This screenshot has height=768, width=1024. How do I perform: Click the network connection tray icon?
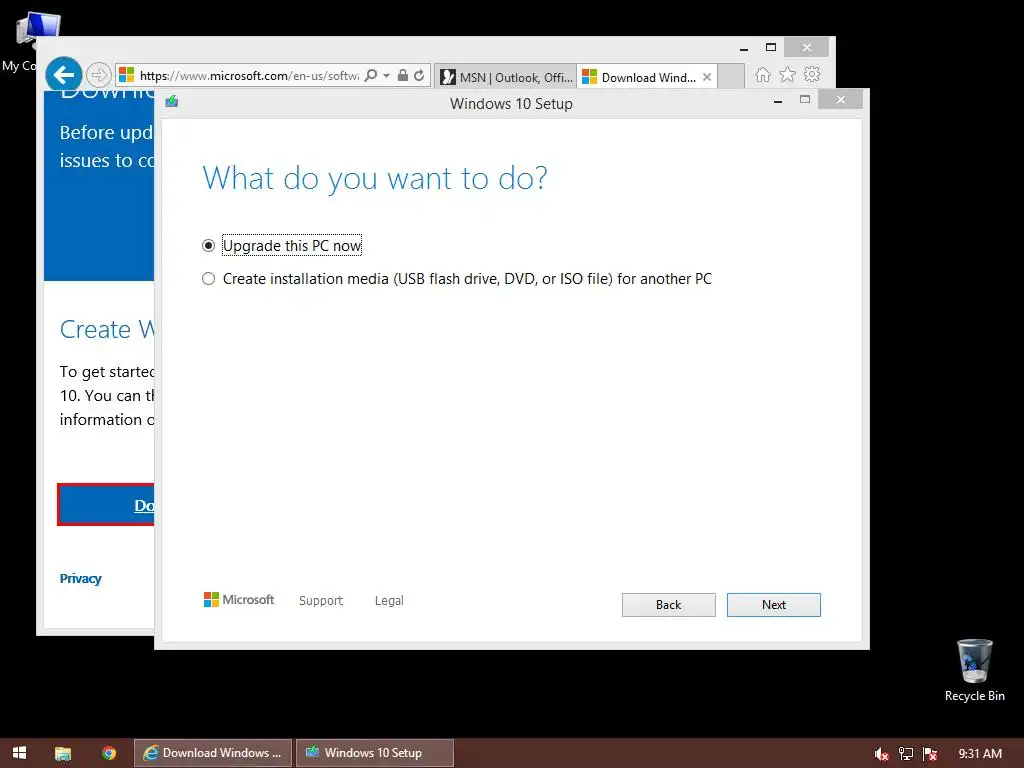[x=906, y=754]
